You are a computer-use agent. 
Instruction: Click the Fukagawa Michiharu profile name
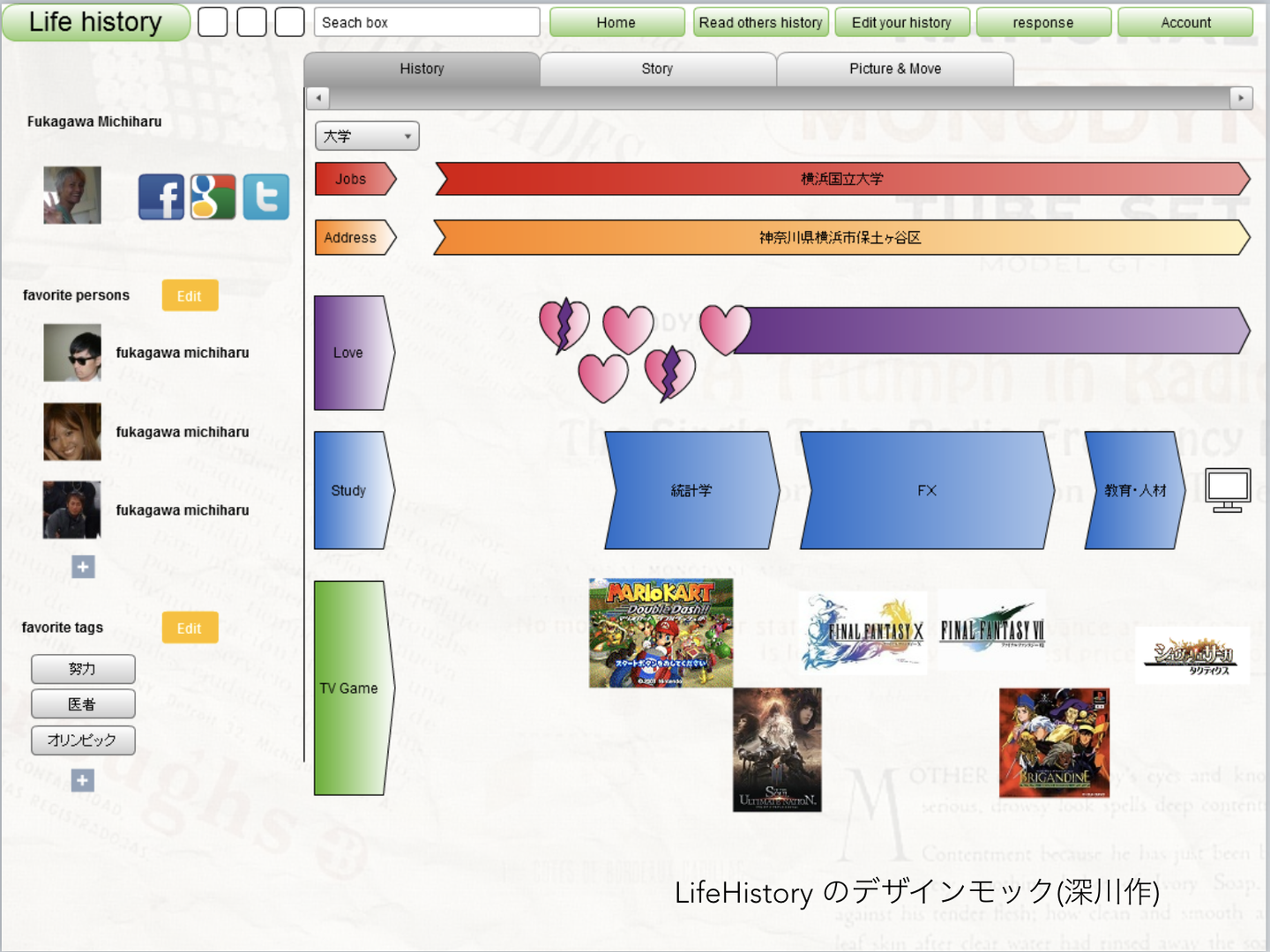(94, 122)
